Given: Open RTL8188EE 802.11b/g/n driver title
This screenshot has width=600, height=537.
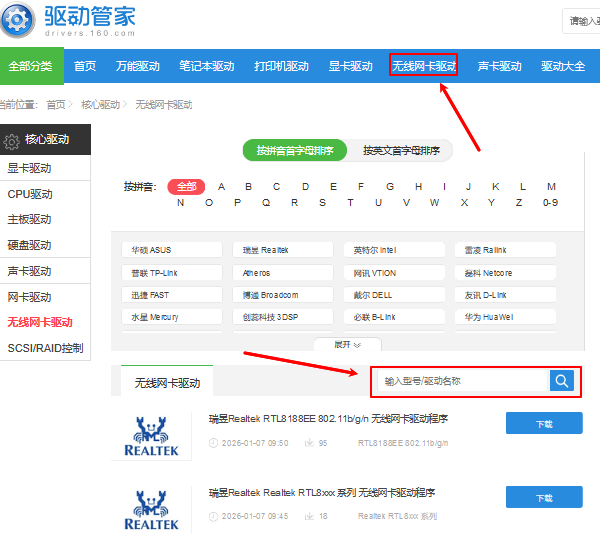Looking at the screenshot, I should click(x=328, y=419).
